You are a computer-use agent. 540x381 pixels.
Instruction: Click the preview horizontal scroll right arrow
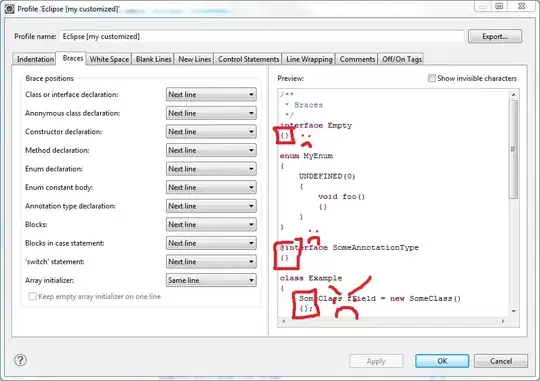point(503,321)
